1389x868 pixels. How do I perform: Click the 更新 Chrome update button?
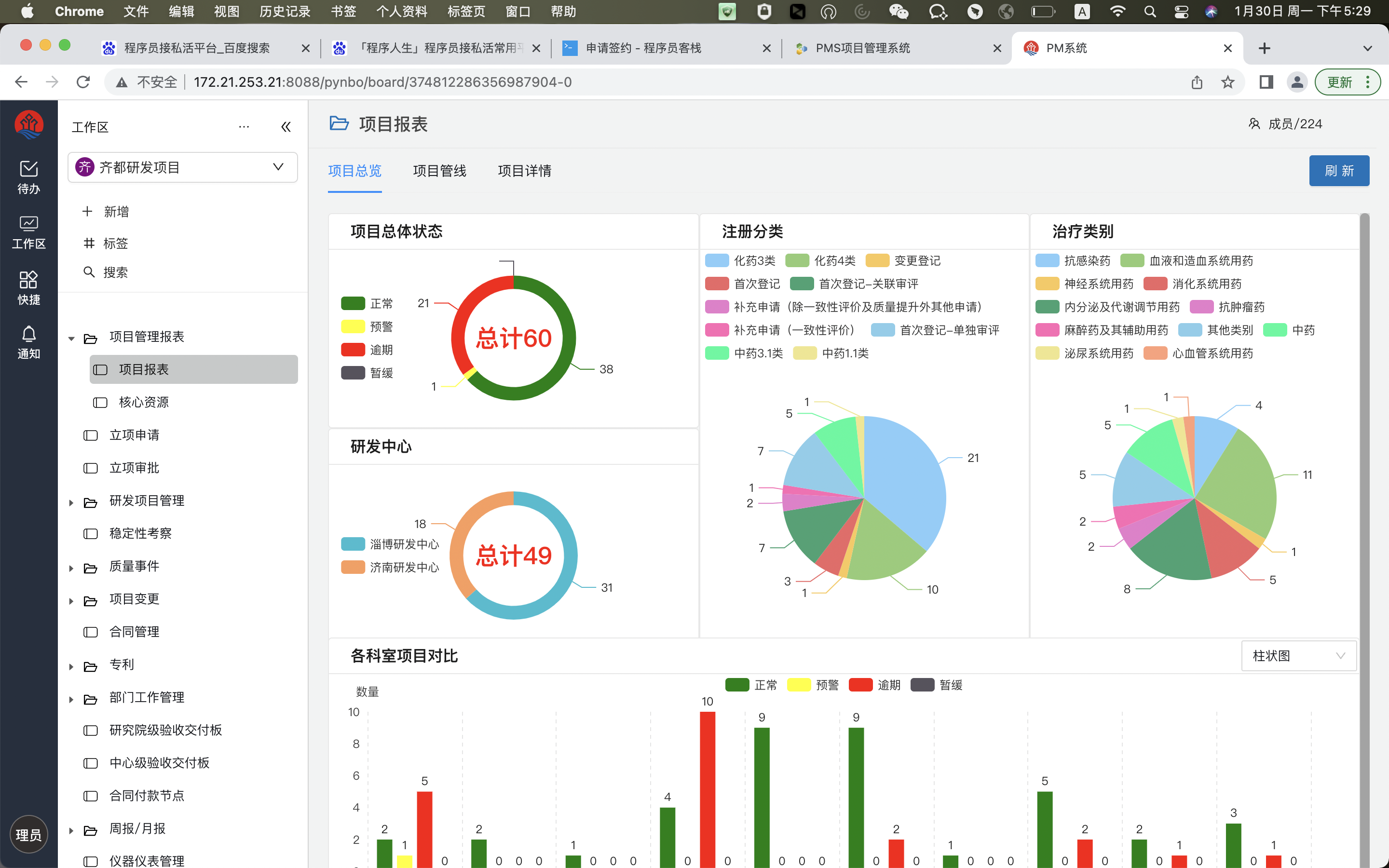tap(1348, 82)
